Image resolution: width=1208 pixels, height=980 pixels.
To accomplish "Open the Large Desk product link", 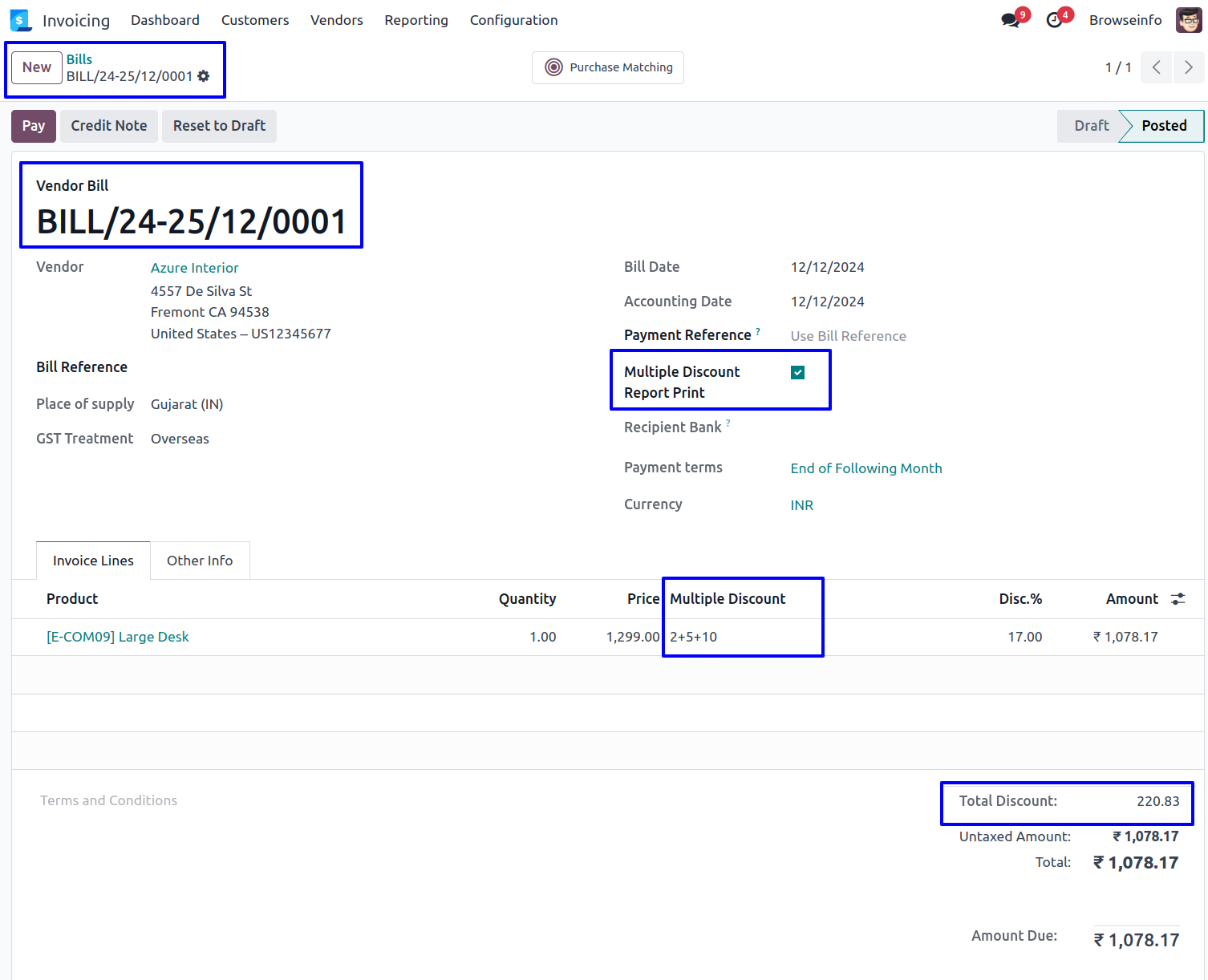I will (118, 637).
